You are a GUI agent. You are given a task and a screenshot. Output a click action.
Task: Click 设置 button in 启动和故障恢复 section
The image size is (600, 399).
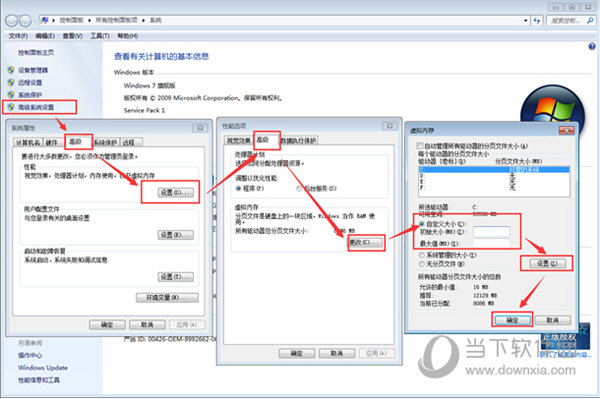176,277
